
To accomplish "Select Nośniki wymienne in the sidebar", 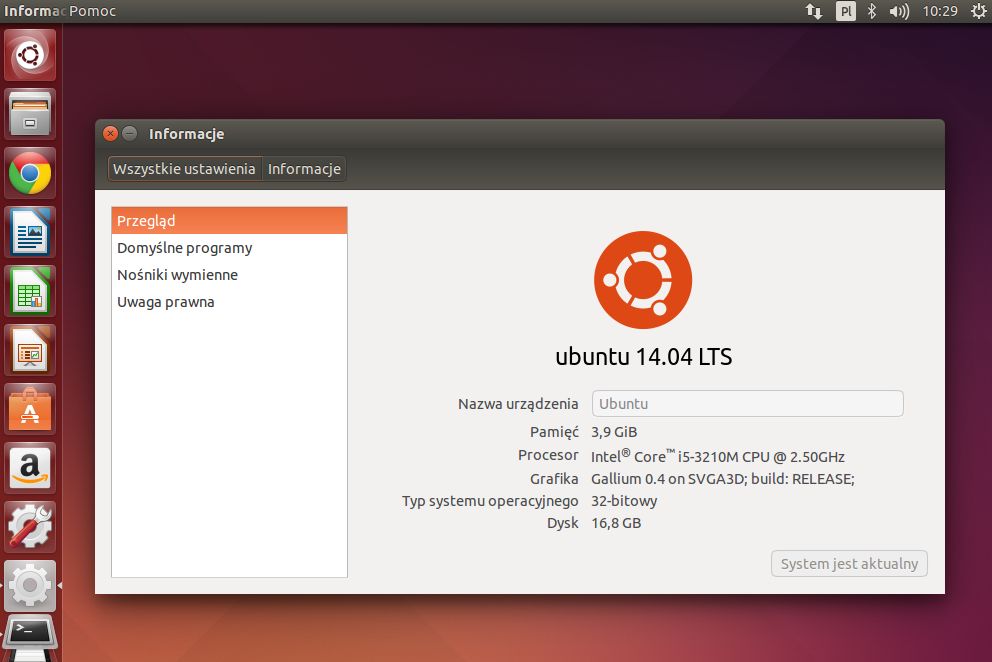I will [x=229, y=275].
